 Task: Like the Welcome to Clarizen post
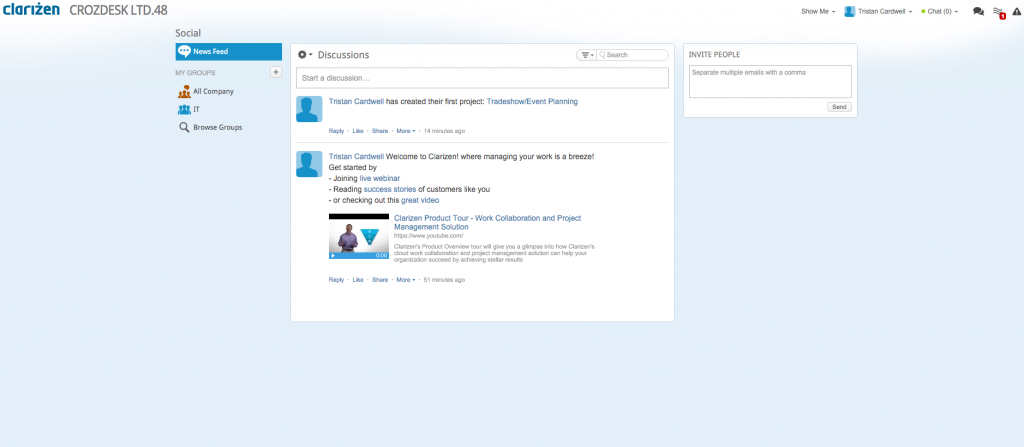(x=358, y=280)
